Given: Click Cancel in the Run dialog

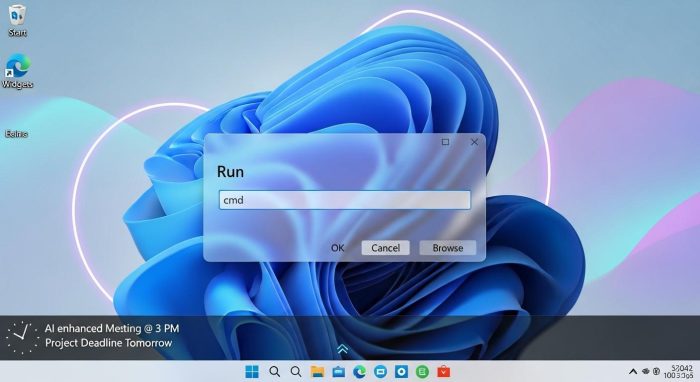Looking at the screenshot, I should 385,248.
